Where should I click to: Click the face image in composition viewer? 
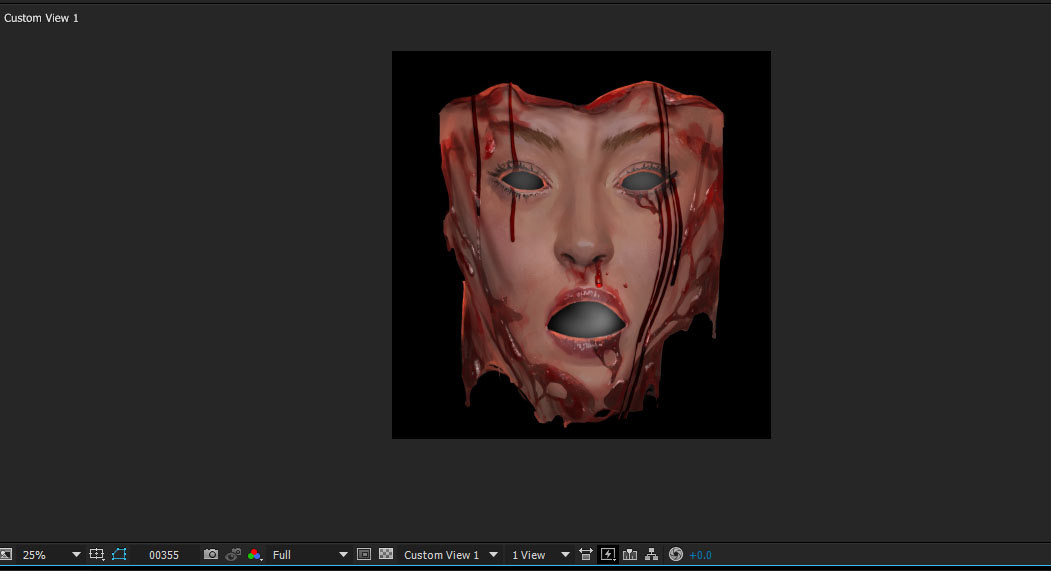pyautogui.click(x=580, y=245)
